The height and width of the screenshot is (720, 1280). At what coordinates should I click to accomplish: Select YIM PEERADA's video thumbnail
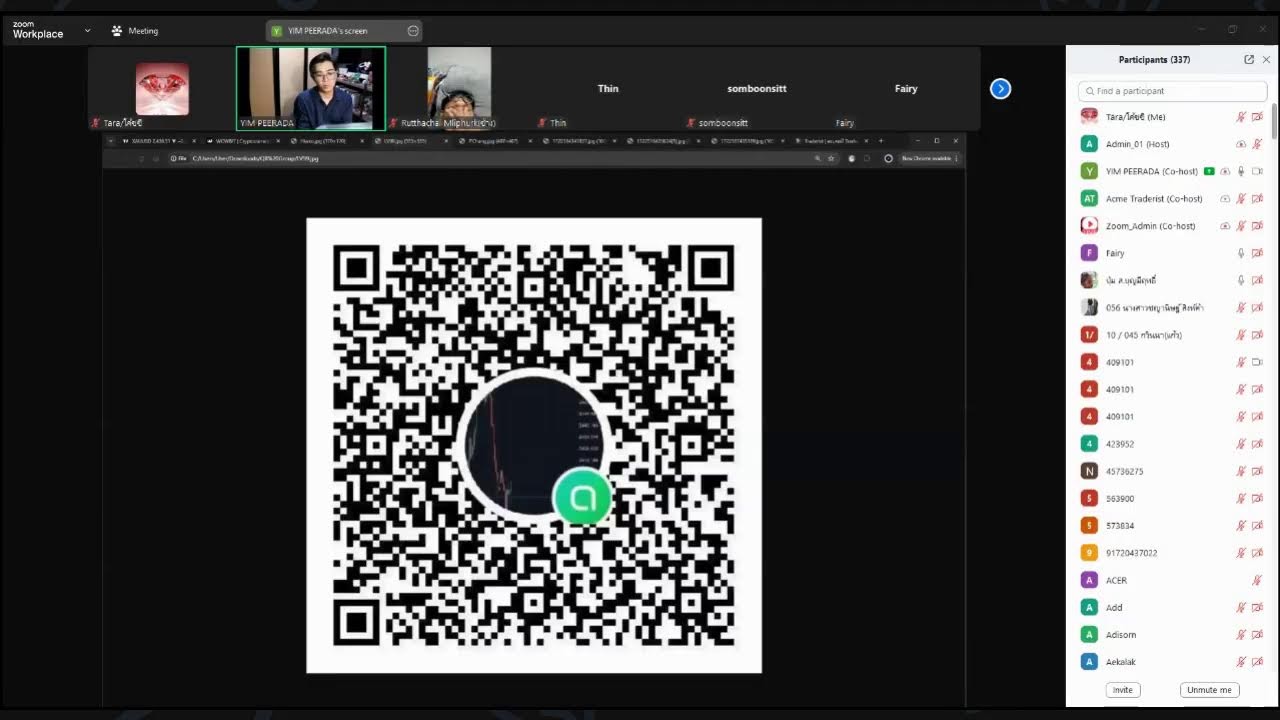[x=311, y=88]
